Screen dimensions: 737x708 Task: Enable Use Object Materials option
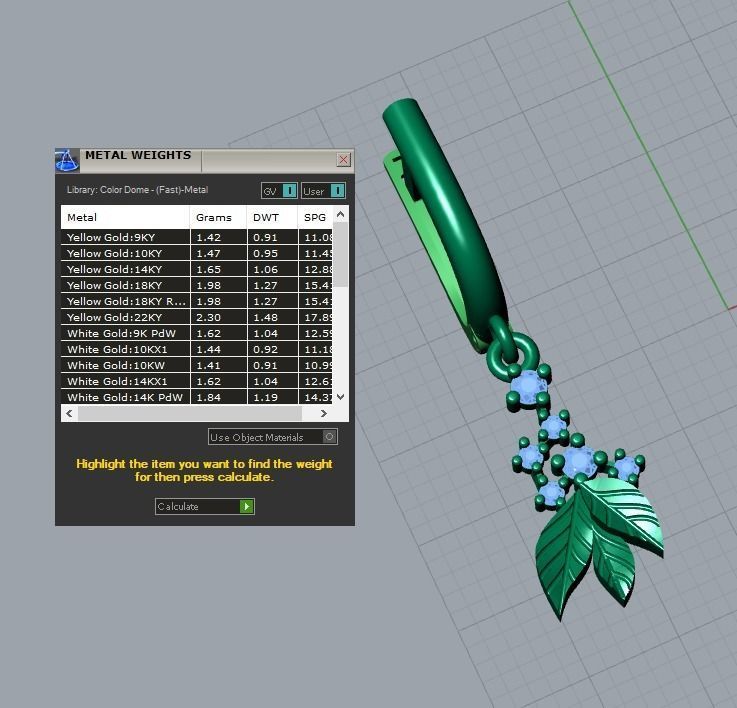pyautogui.click(x=273, y=437)
